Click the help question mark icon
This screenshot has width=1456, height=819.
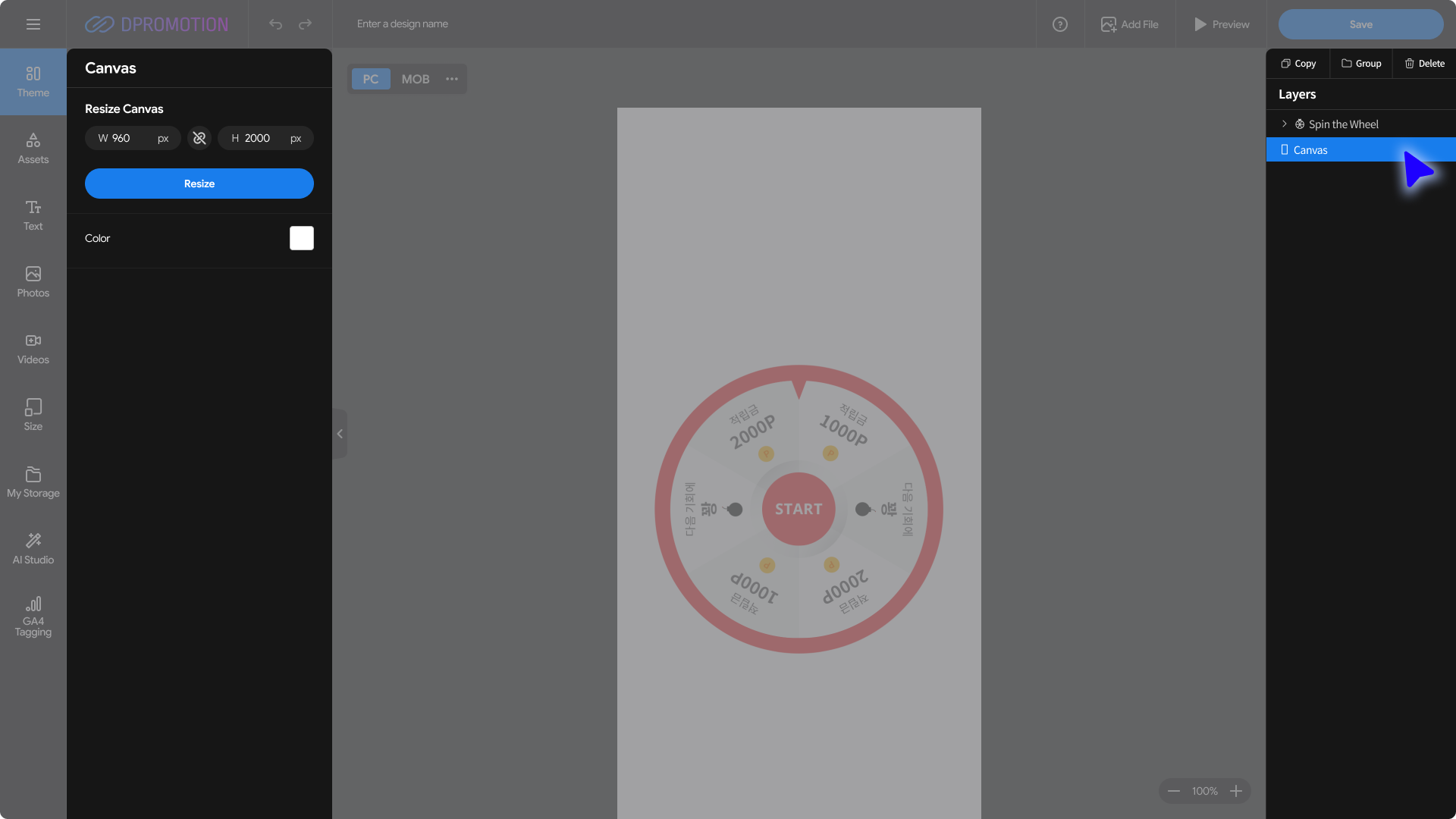1059,24
